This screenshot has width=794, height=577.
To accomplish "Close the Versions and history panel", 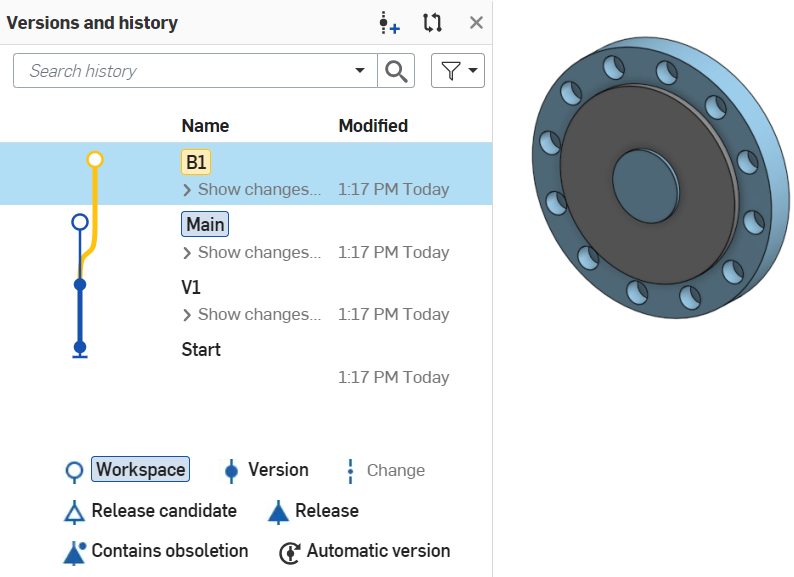I will pos(476,23).
